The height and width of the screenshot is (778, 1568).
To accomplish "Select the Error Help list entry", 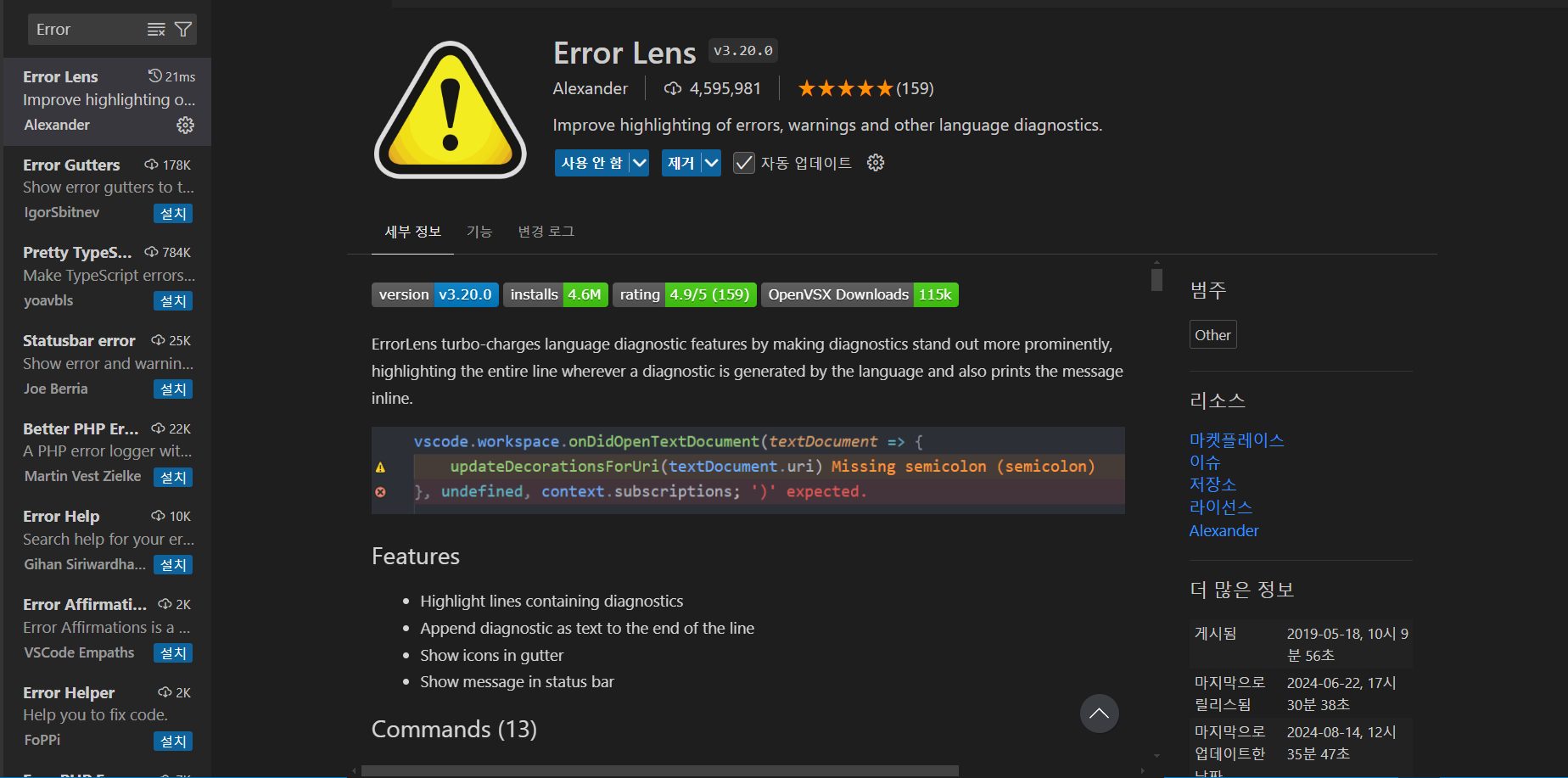I will 107,541.
